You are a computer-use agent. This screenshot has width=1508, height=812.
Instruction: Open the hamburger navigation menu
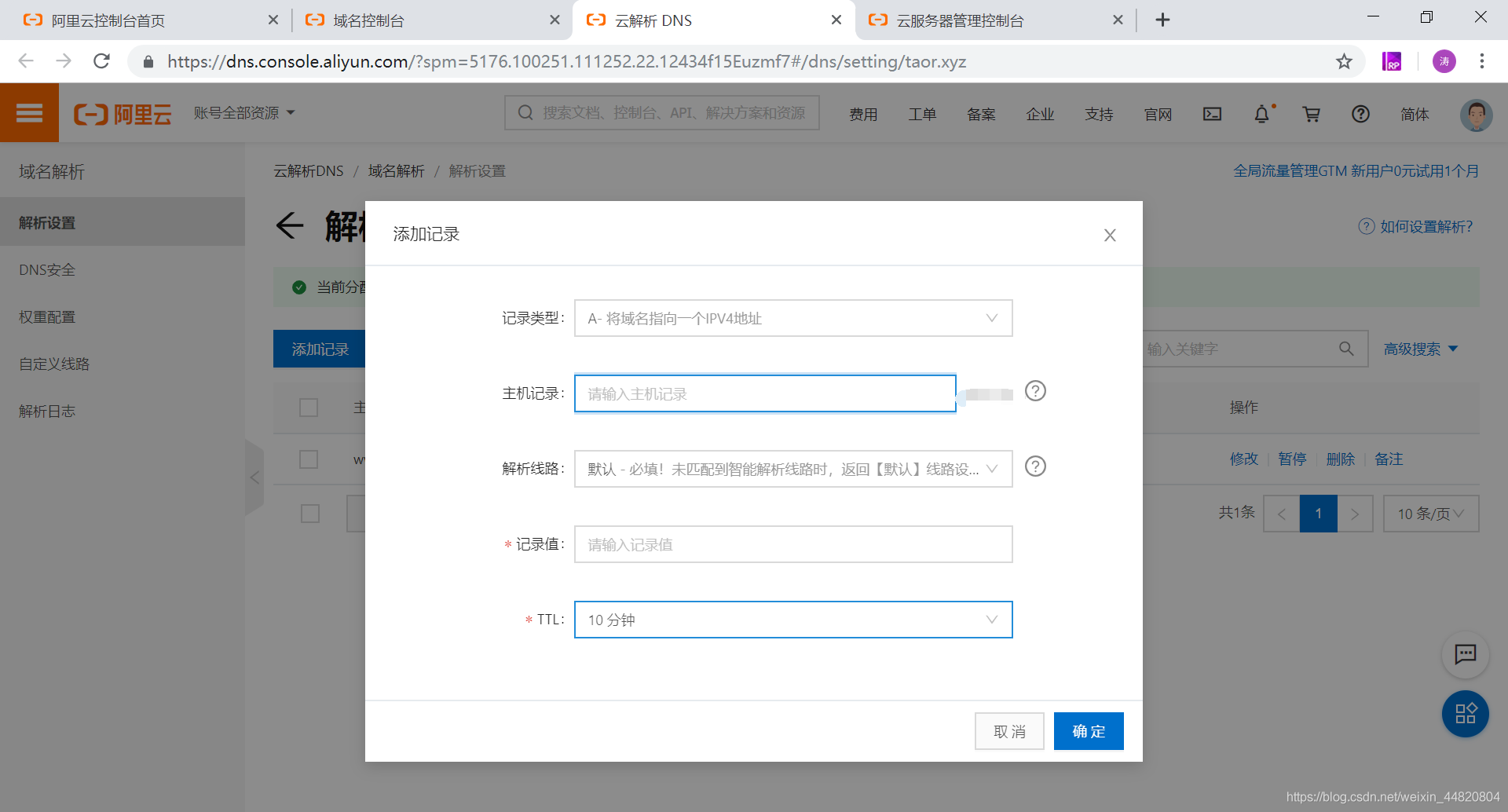click(x=29, y=112)
